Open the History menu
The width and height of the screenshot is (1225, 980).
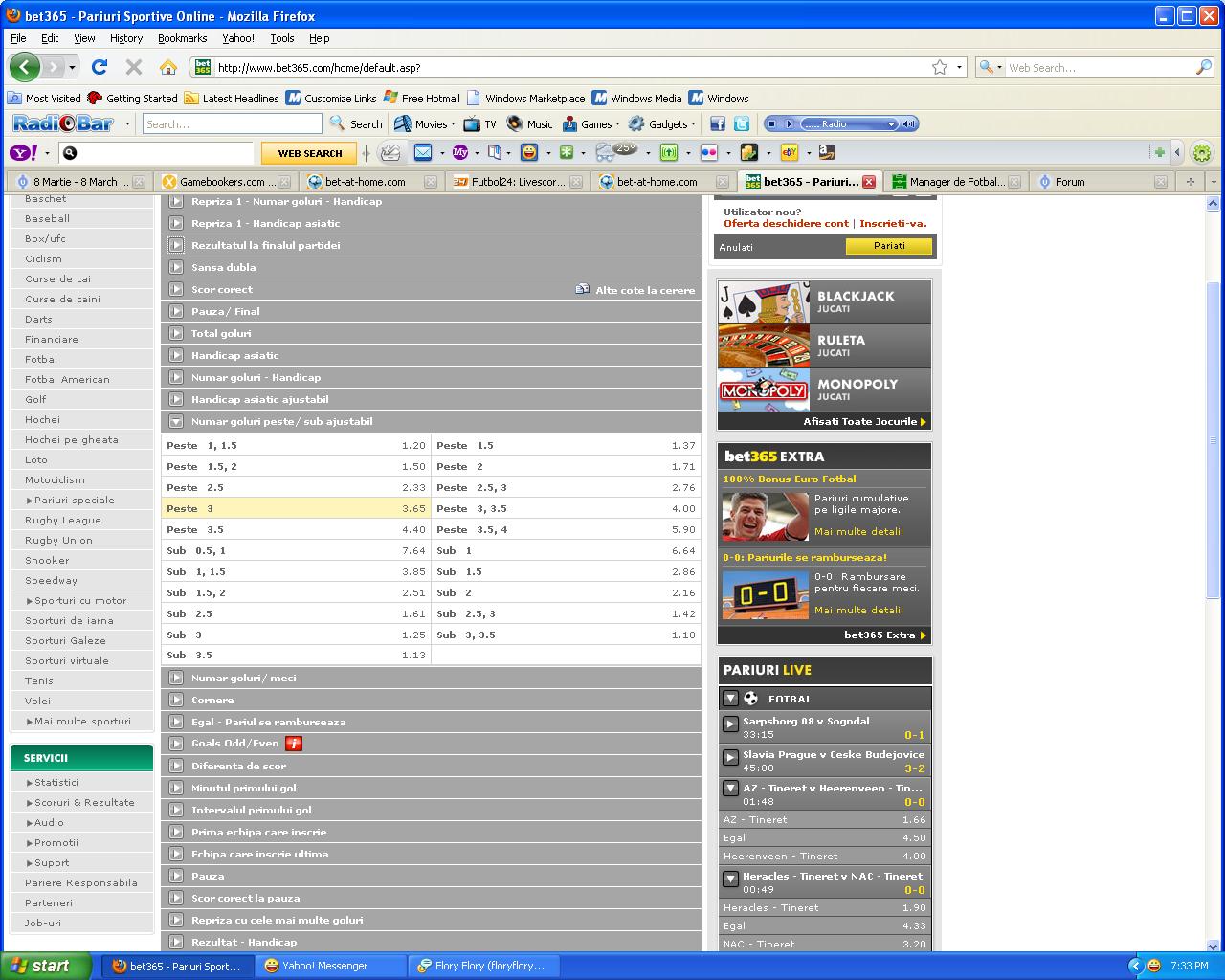click(126, 38)
